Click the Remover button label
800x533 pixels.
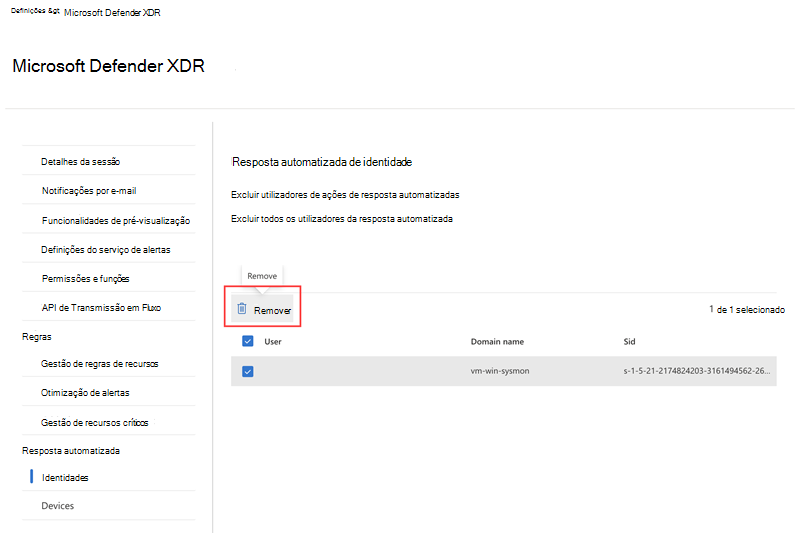click(272, 310)
